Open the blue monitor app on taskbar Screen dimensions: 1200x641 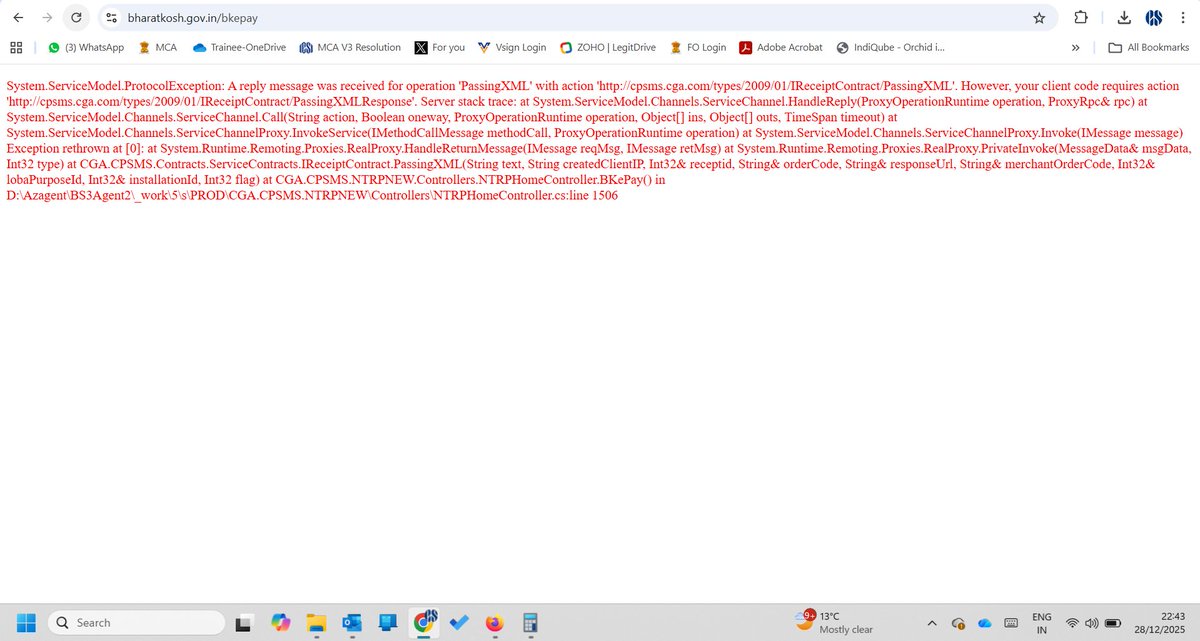[x=387, y=622]
